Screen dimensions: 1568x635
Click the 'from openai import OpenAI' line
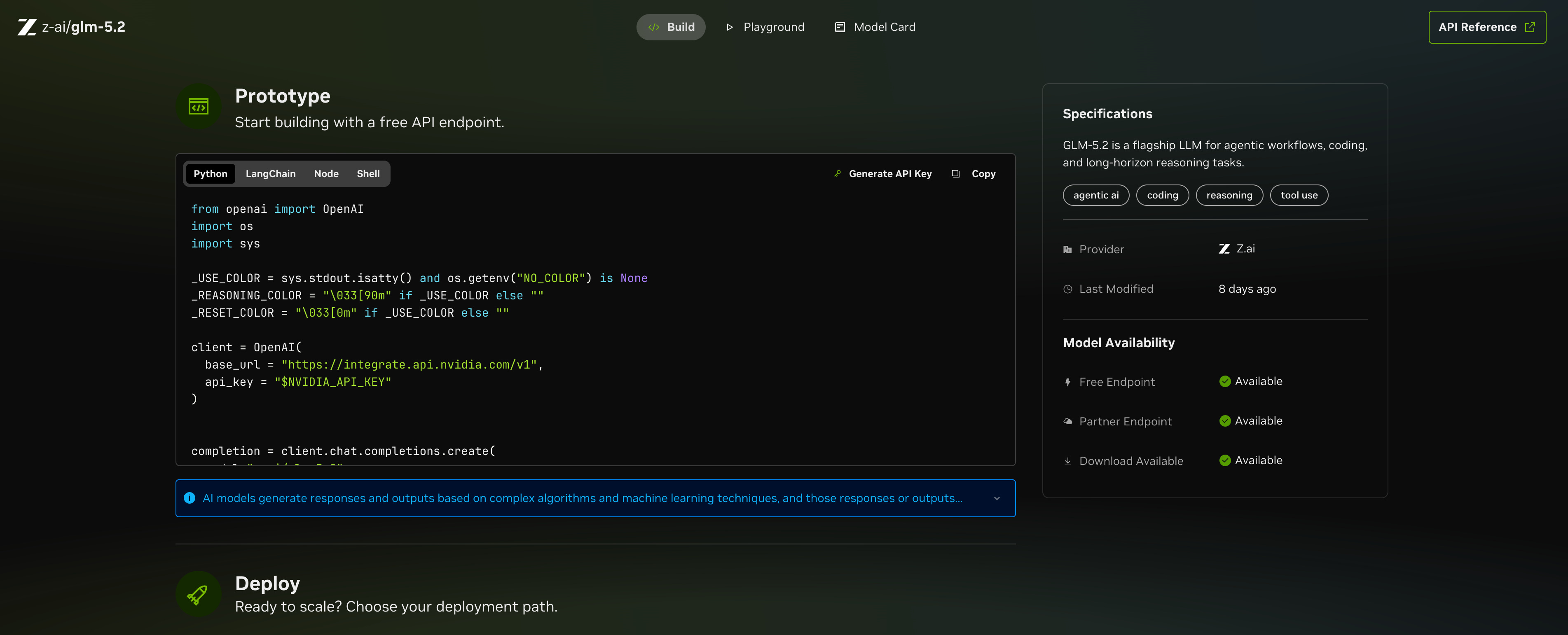click(278, 209)
